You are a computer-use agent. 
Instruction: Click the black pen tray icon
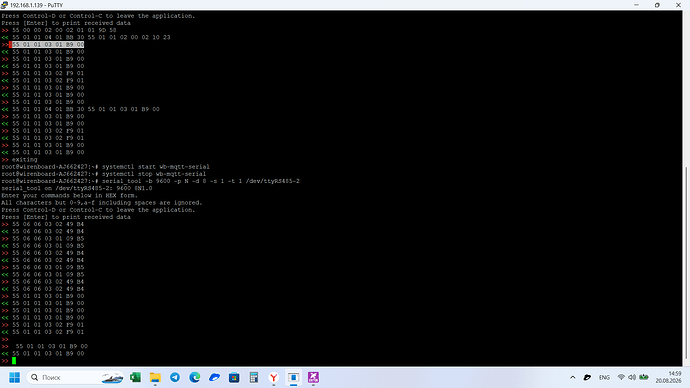[587, 377]
